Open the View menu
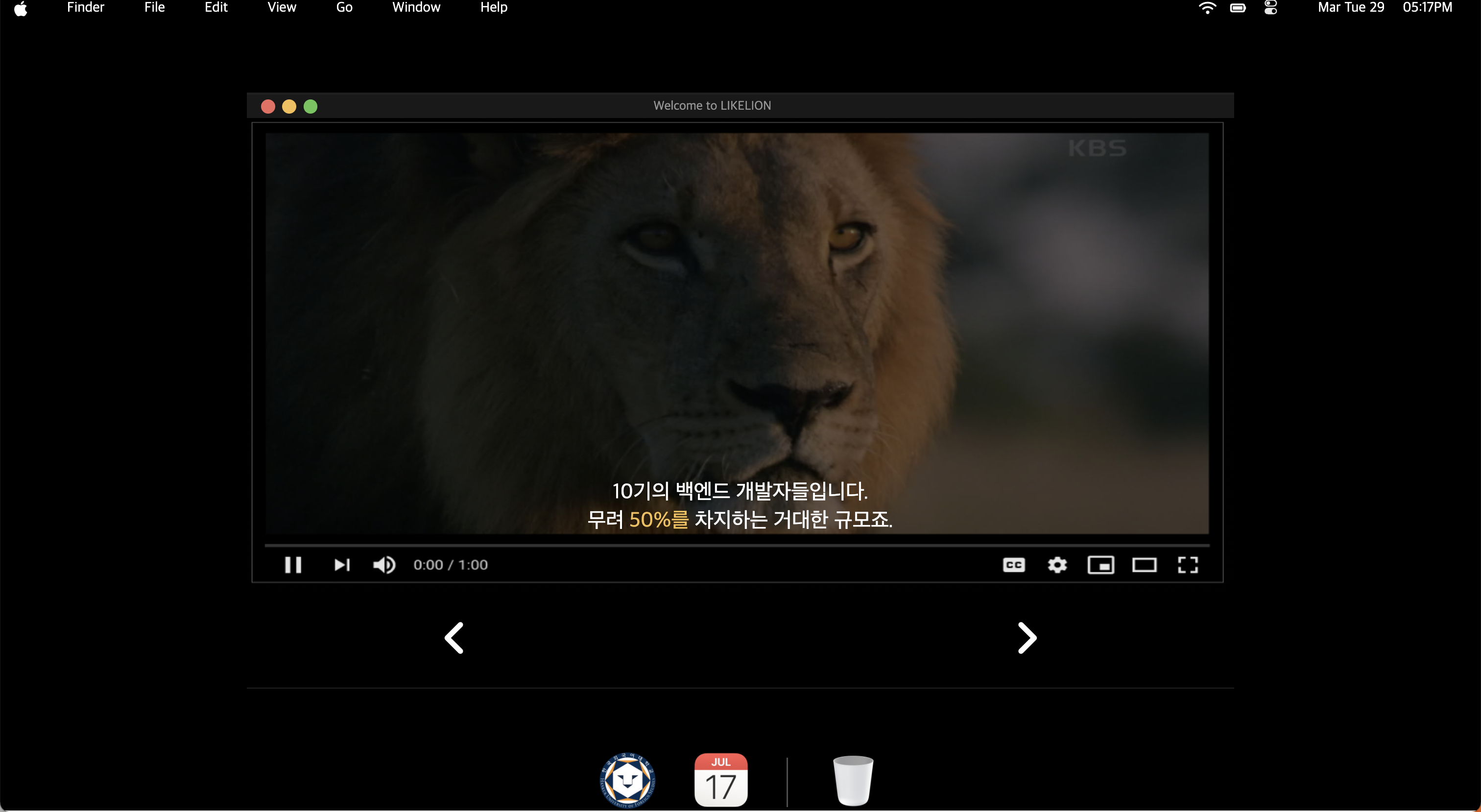This screenshot has height=812, width=1481. (282, 7)
